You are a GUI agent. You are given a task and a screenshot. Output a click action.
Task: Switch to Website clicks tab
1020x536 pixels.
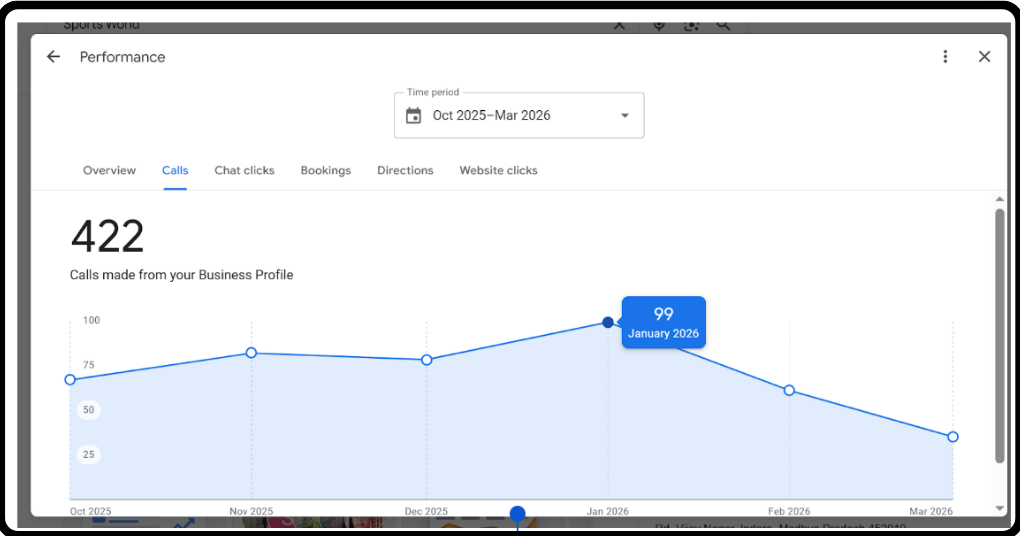[x=498, y=171]
